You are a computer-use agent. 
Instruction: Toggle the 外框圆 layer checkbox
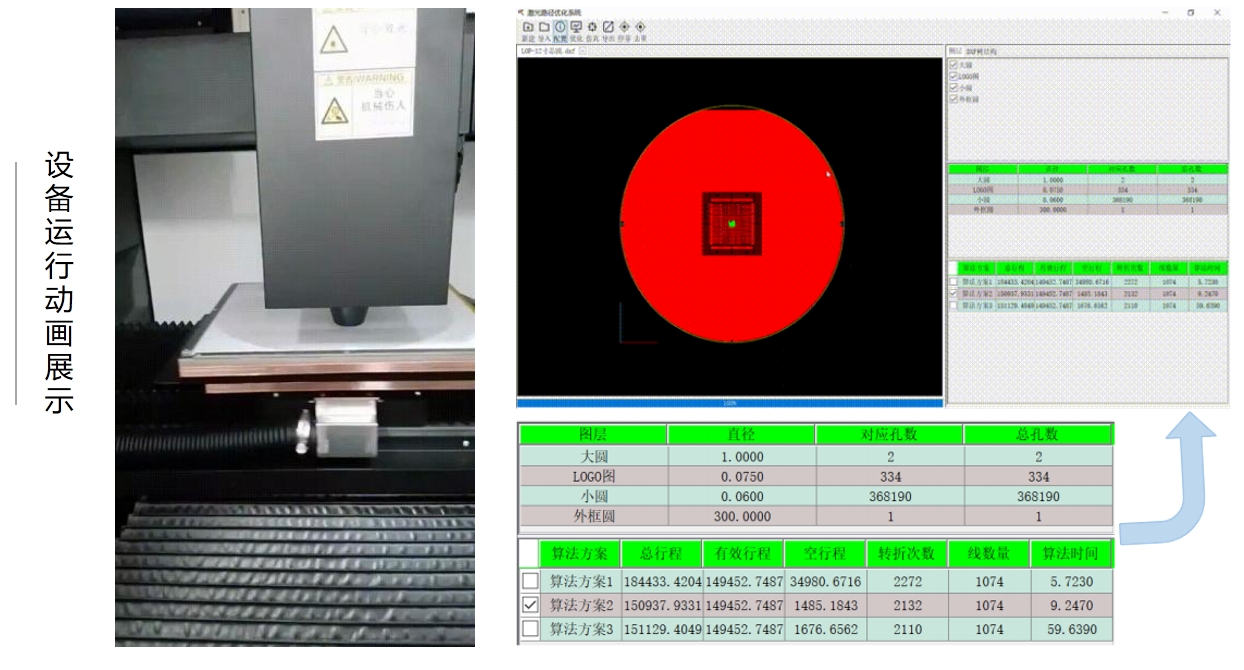[953, 99]
